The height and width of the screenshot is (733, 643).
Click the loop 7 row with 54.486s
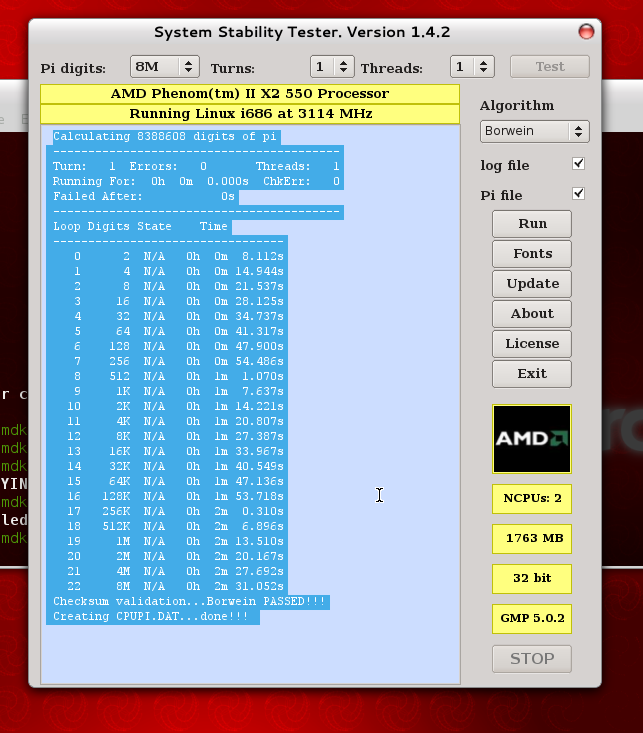tap(167, 361)
